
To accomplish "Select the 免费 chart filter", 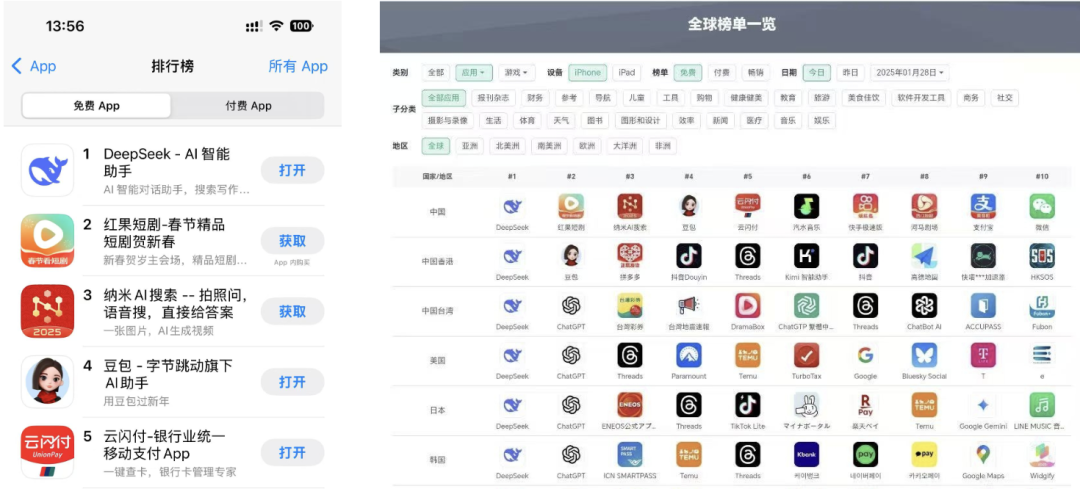I will [x=687, y=72].
